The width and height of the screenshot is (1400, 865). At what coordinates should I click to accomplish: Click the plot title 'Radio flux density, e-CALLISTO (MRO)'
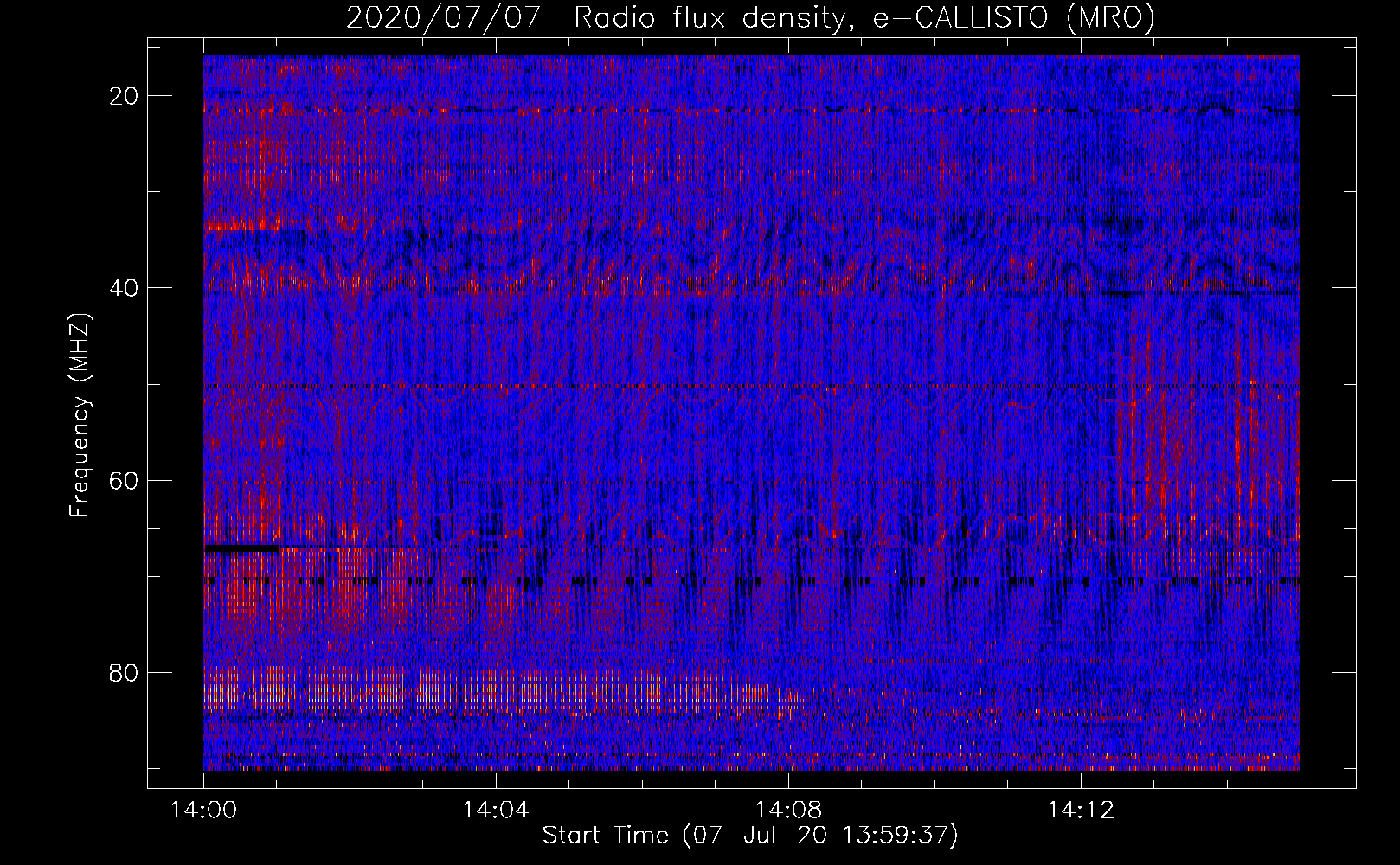click(x=864, y=17)
